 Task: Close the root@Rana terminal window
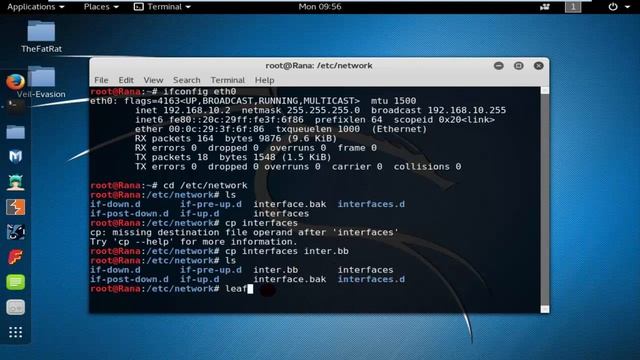538,65
